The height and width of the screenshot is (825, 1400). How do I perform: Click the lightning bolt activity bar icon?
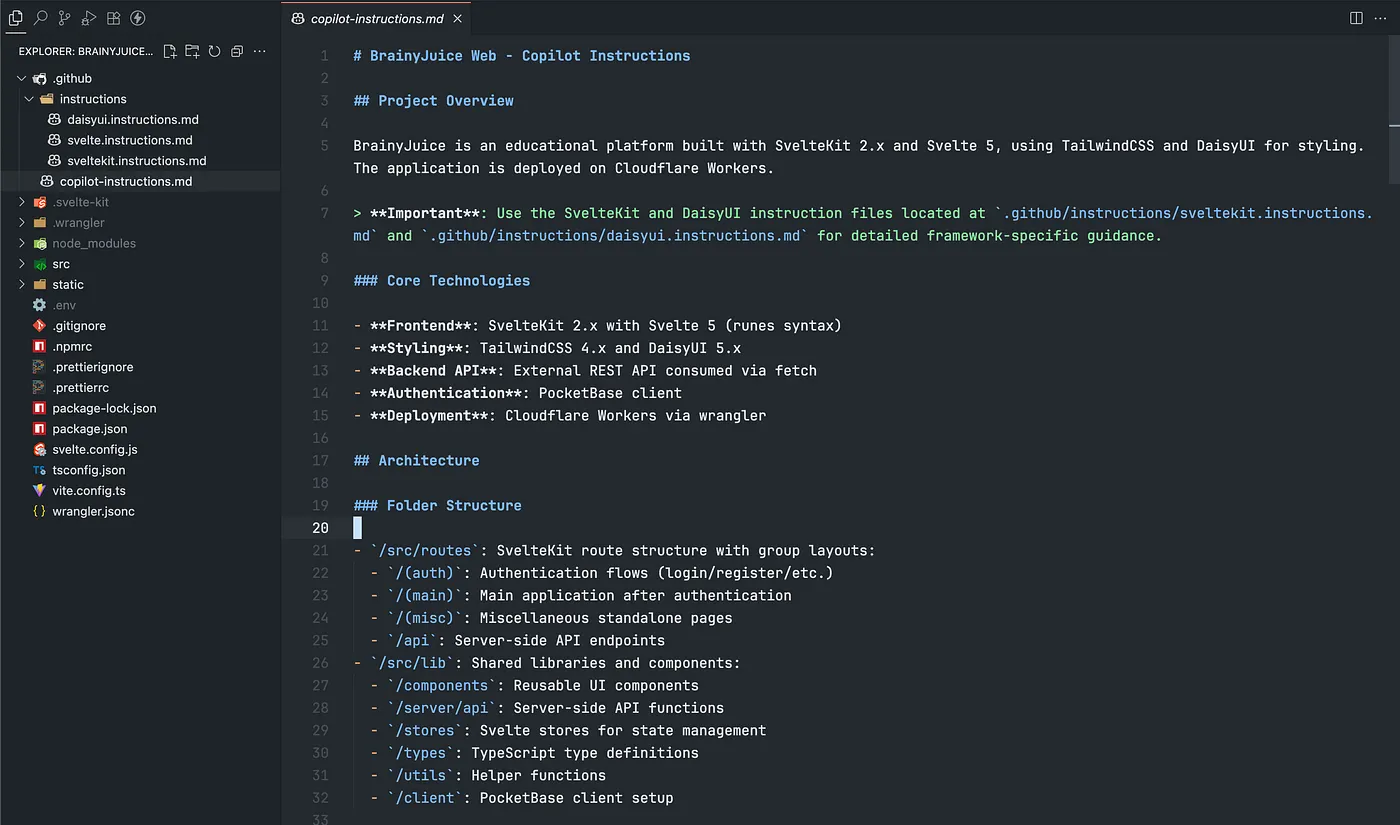tap(138, 18)
